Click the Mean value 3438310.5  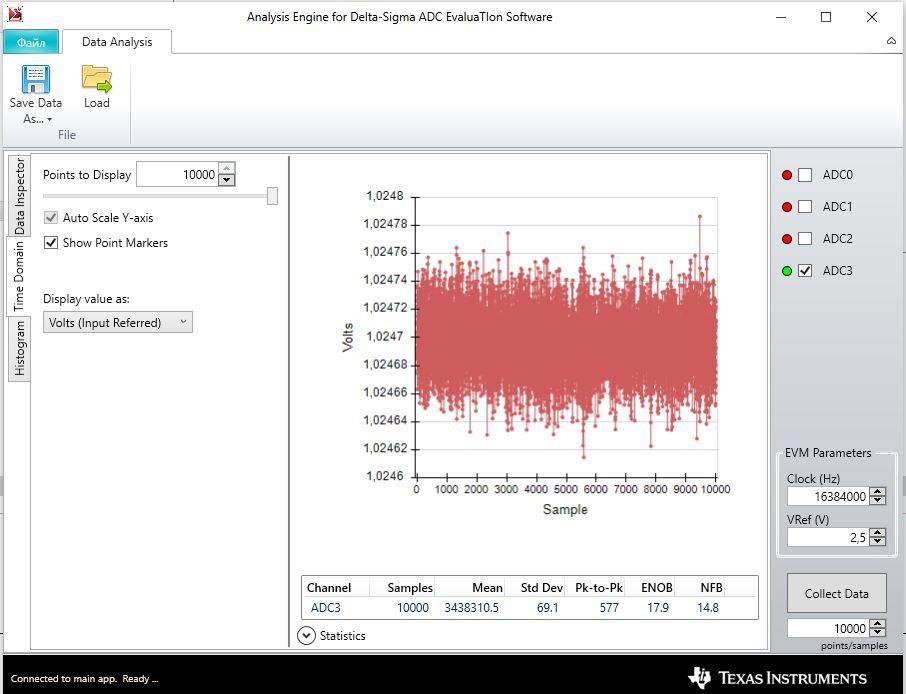[471, 608]
